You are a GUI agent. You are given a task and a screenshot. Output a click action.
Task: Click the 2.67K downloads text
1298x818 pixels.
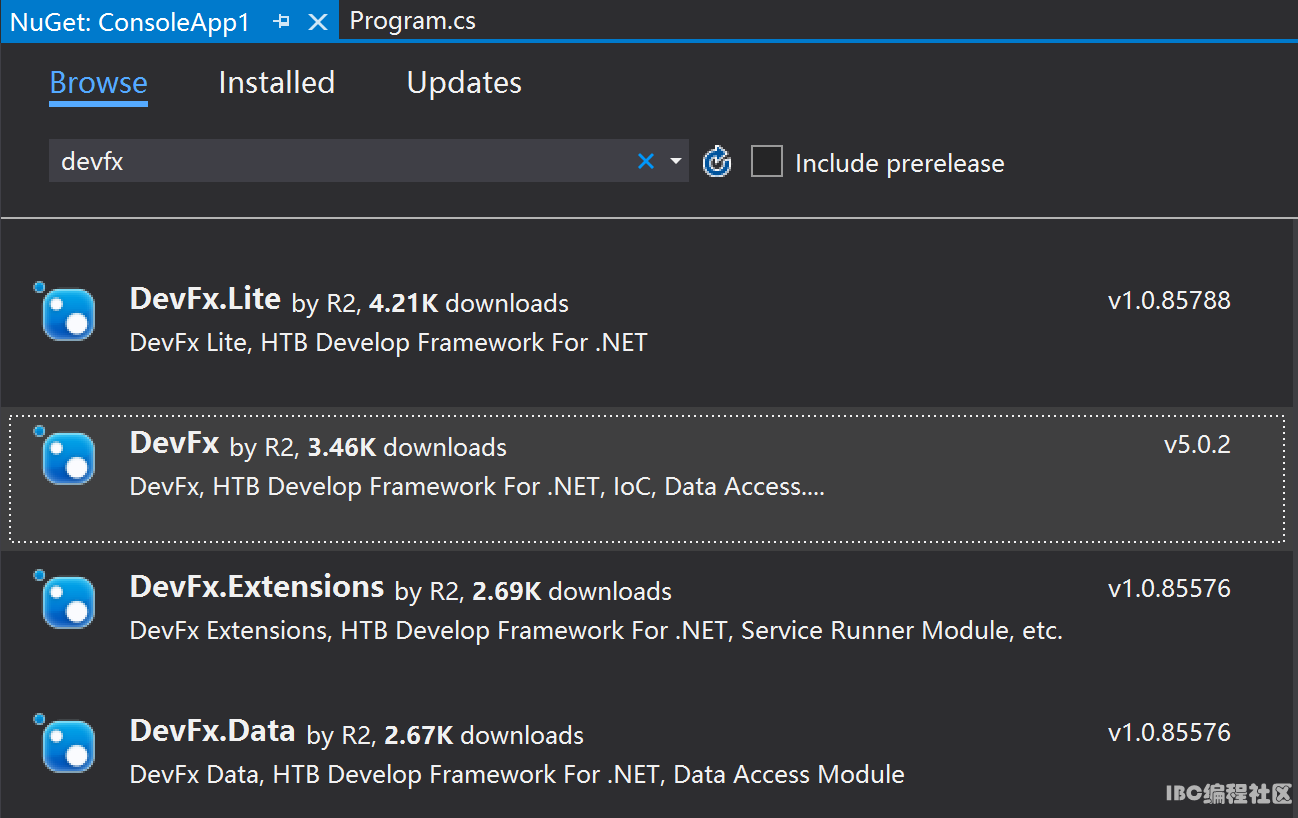[484, 735]
